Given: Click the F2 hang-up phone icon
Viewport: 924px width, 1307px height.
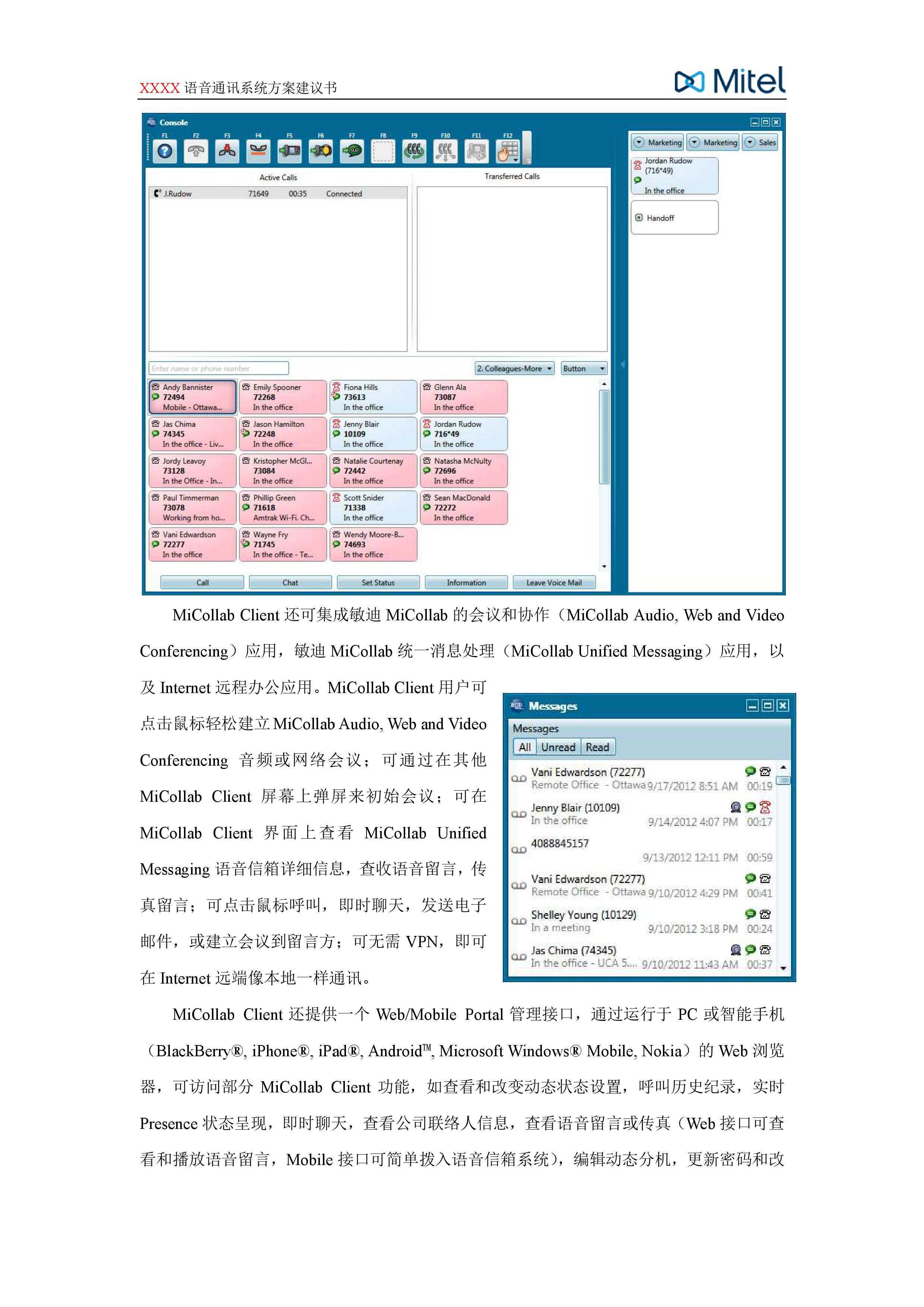Looking at the screenshot, I should tap(196, 151).
